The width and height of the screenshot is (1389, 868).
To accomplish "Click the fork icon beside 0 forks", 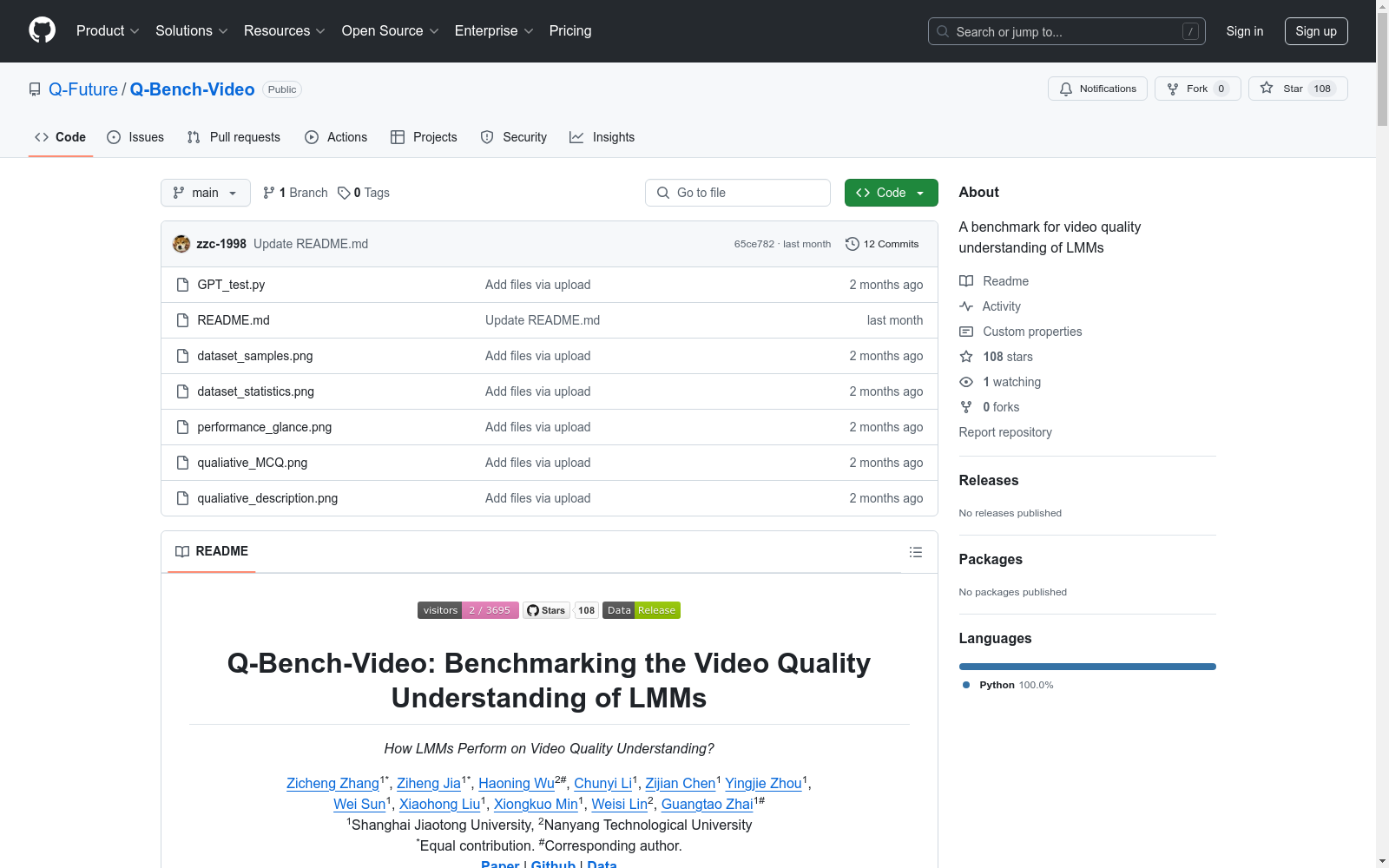I will click(966, 407).
